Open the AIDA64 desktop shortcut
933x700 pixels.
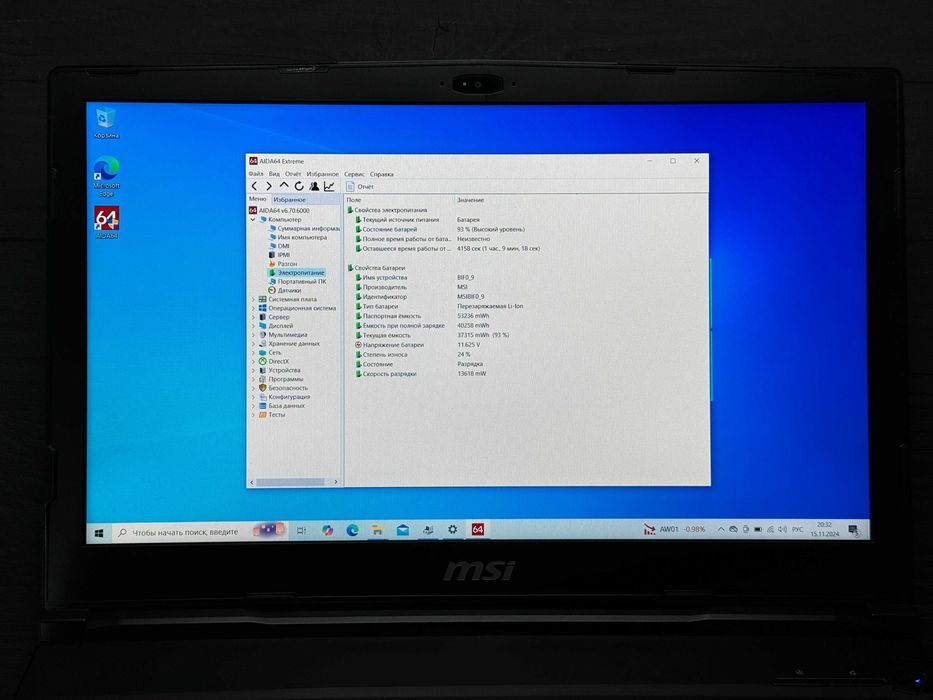107,223
